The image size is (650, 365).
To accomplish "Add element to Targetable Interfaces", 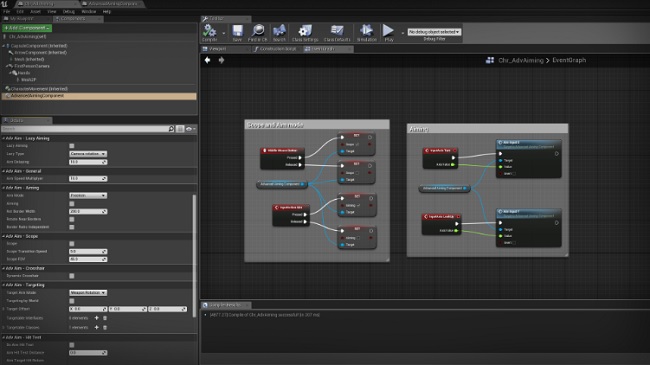I will click(97, 318).
